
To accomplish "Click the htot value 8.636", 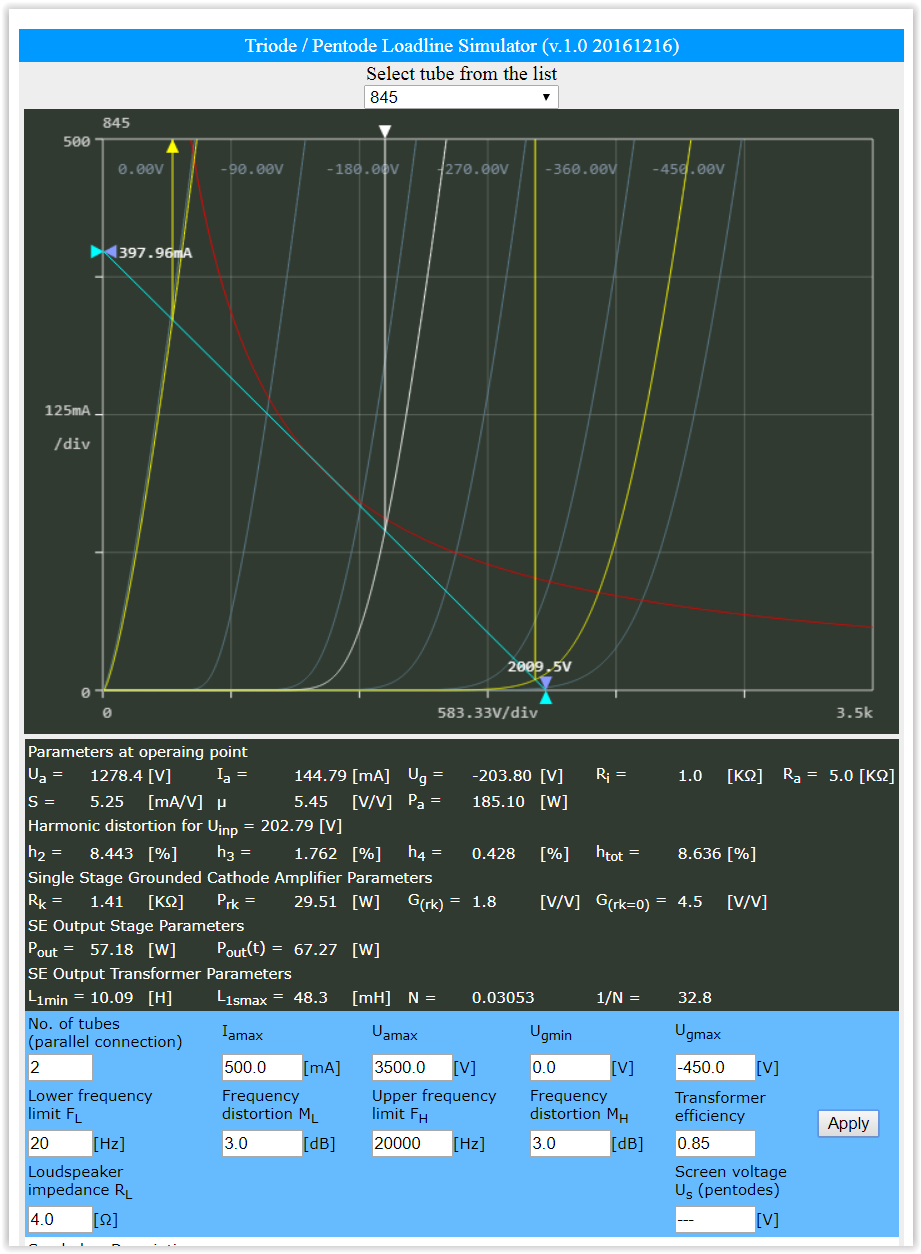I will click(701, 854).
